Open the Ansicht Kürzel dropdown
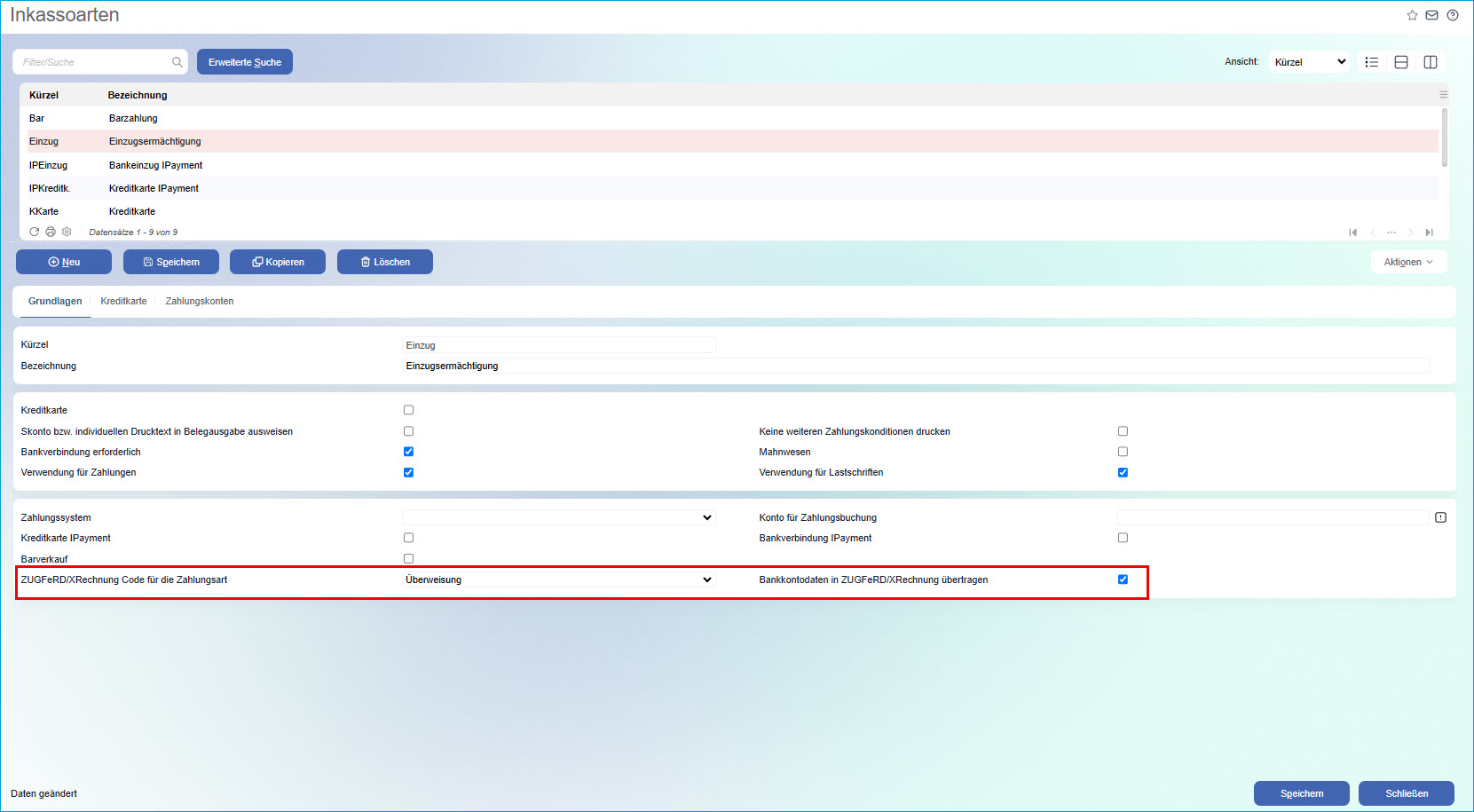Viewport: 1474px width, 812px height. coord(1310,62)
